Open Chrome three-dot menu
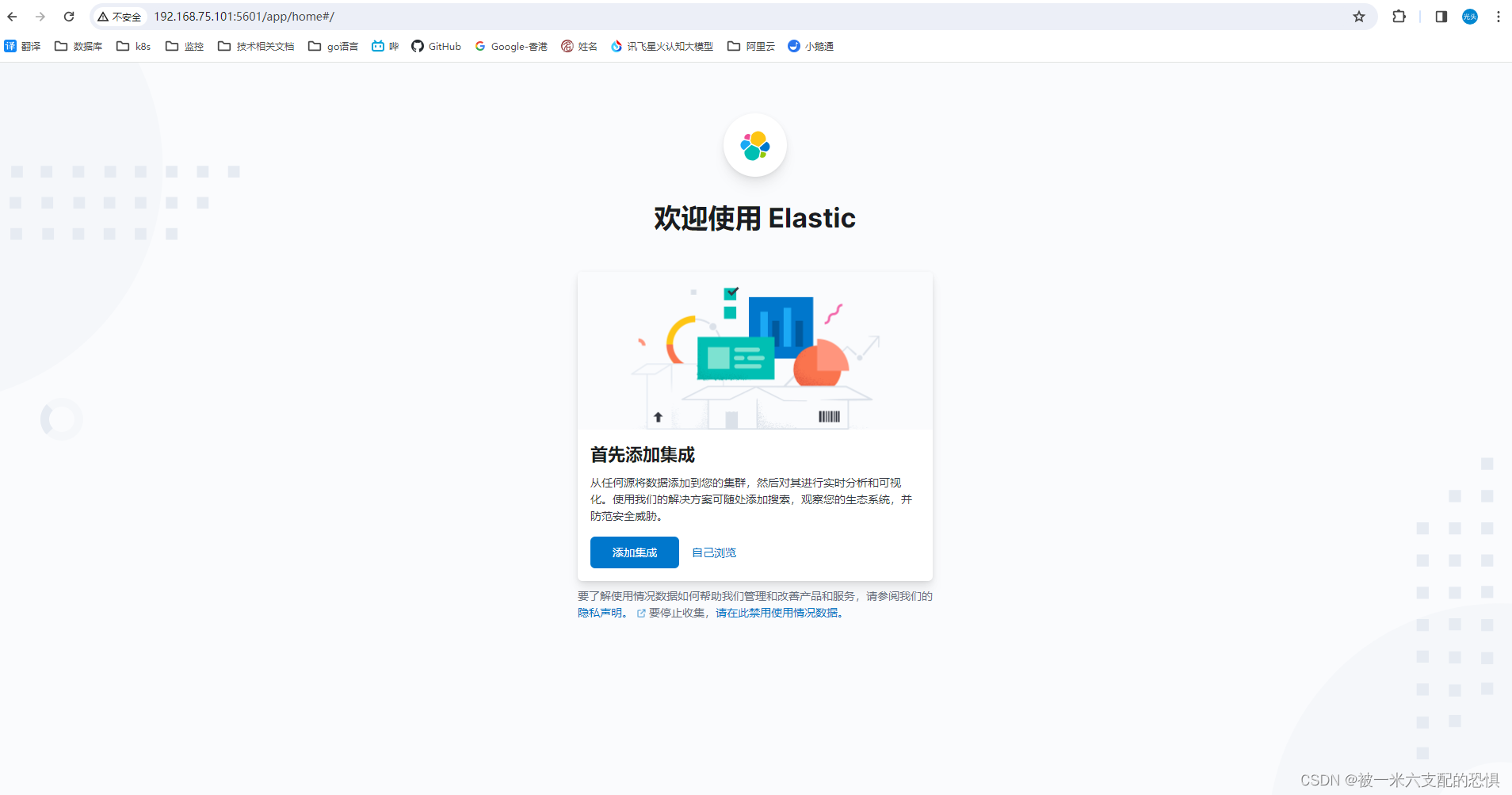Viewport: 1512px width, 795px height. pos(1499,17)
